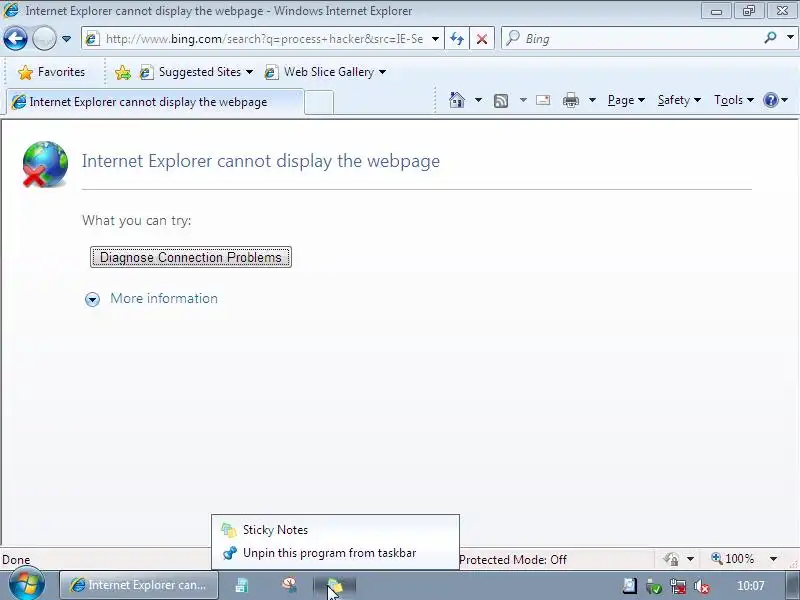800x600 pixels.
Task: Click Add to Favorites Bar star icon
Action: coord(122,72)
